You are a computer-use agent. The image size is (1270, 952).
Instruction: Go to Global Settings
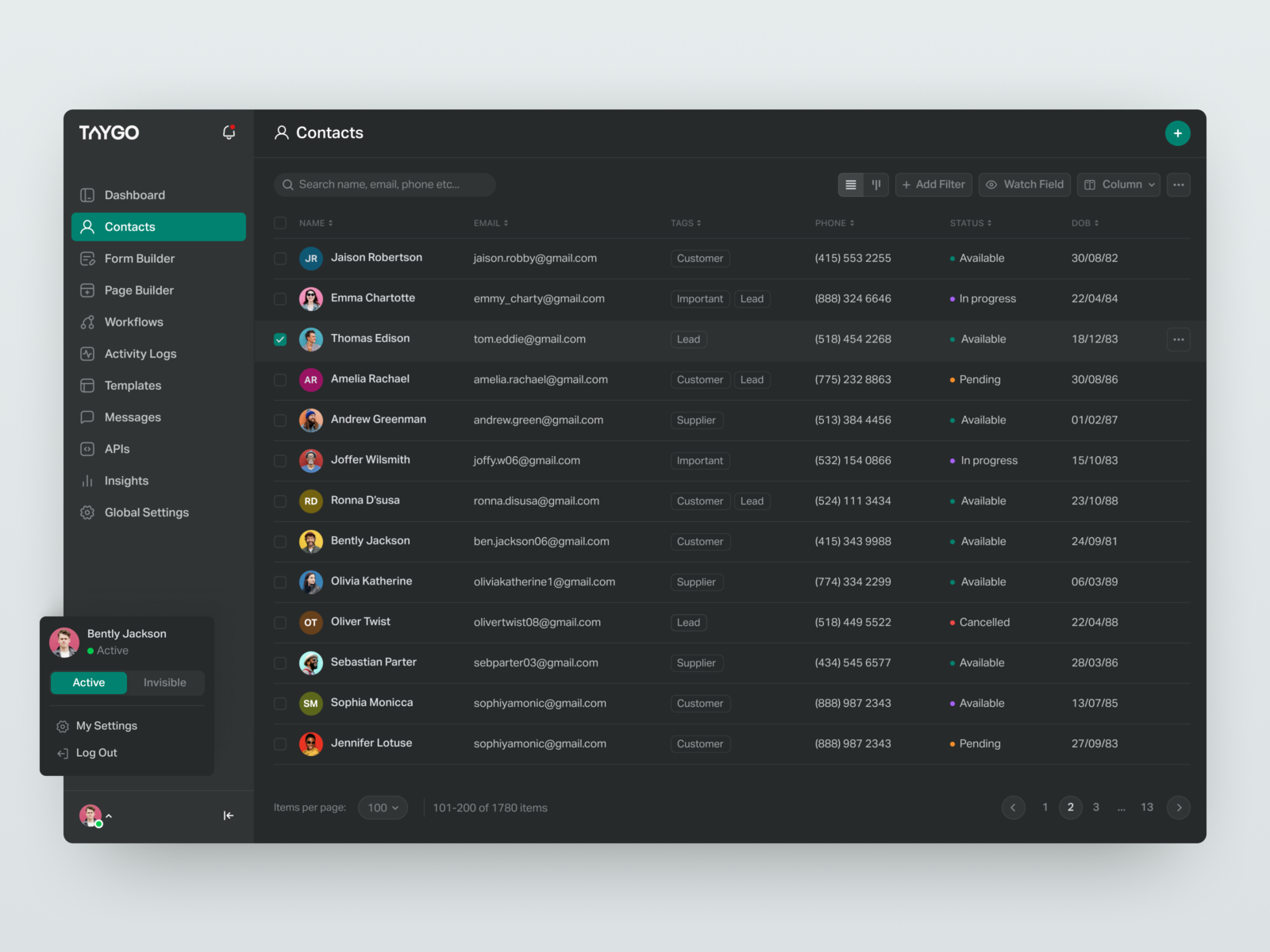(x=146, y=512)
